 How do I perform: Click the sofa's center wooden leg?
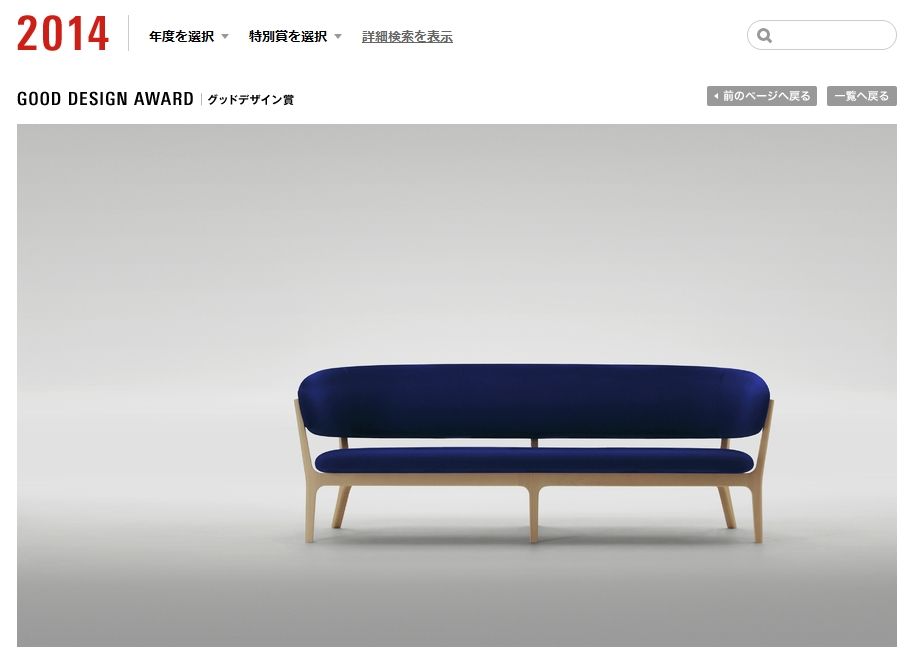[x=533, y=515]
